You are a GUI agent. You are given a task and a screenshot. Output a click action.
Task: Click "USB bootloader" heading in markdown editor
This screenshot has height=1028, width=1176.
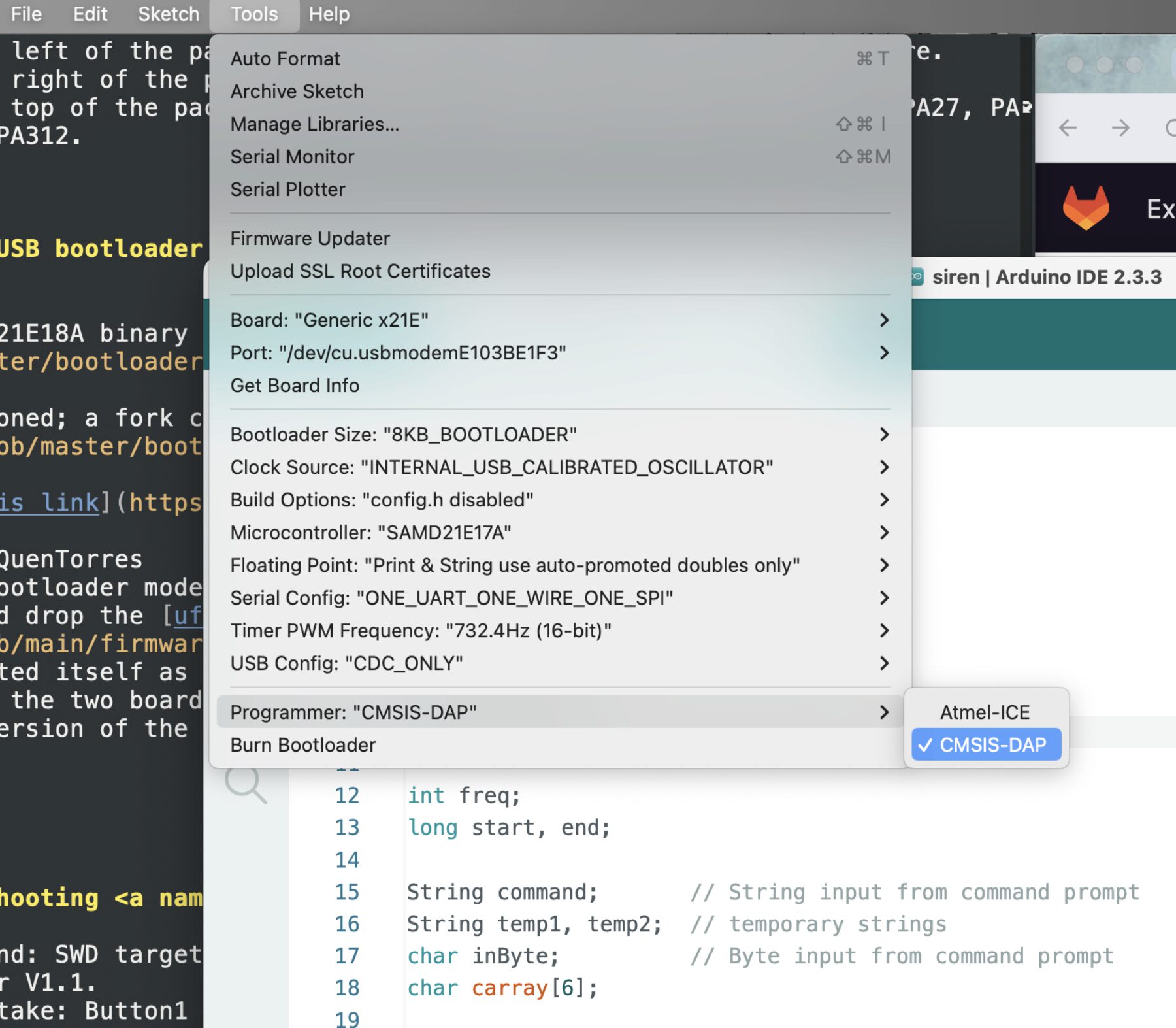tap(101, 248)
